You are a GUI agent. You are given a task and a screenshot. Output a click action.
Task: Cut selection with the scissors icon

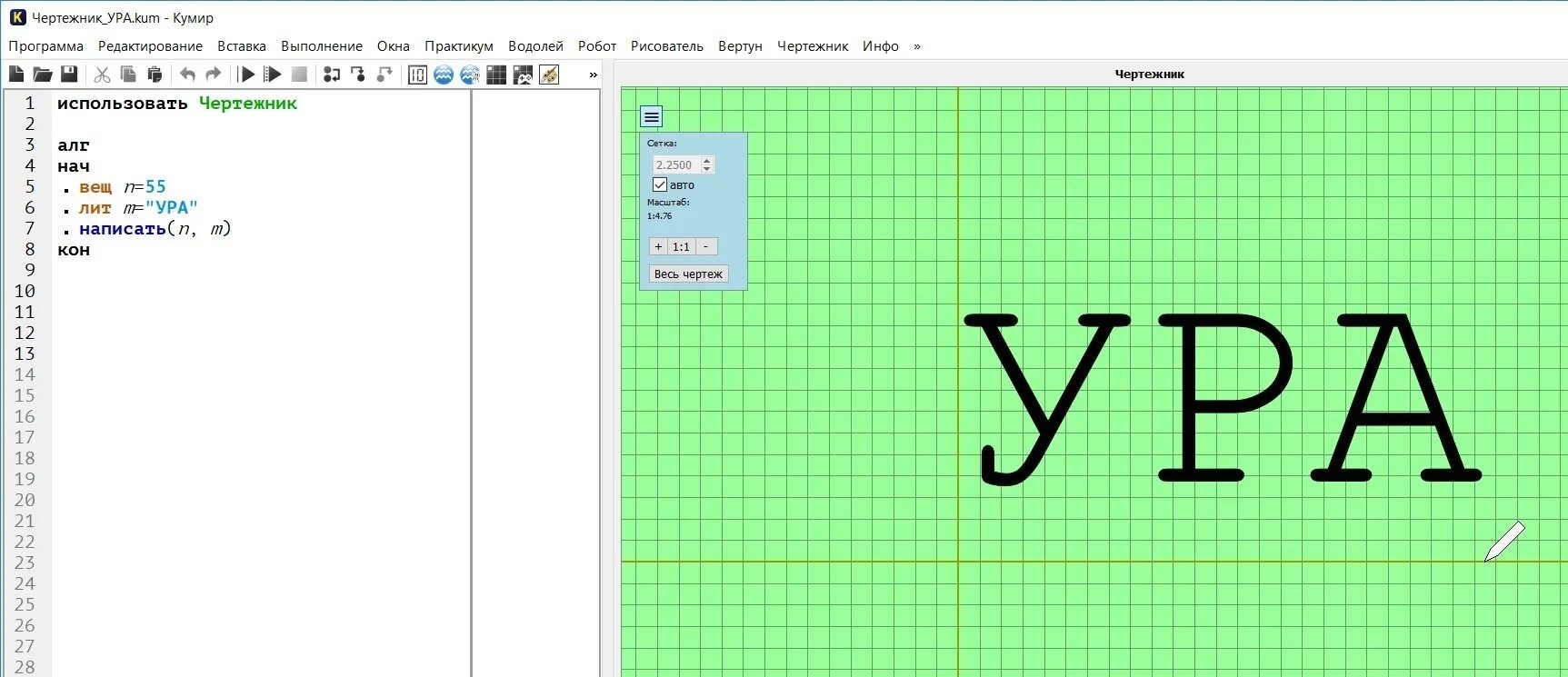(102, 75)
